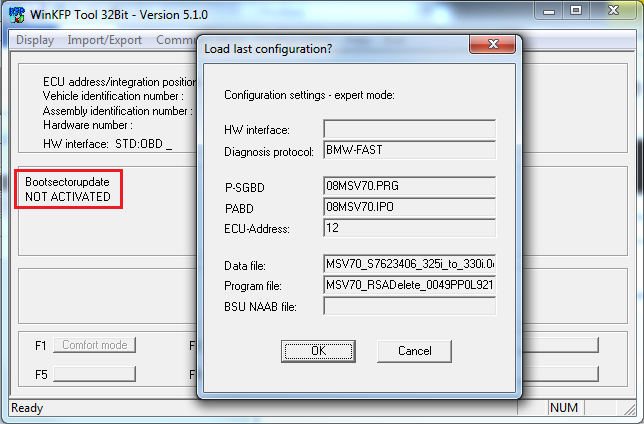644x424 pixels.
Task: Cancel loading the last configuration
Action: coord(414,351)
